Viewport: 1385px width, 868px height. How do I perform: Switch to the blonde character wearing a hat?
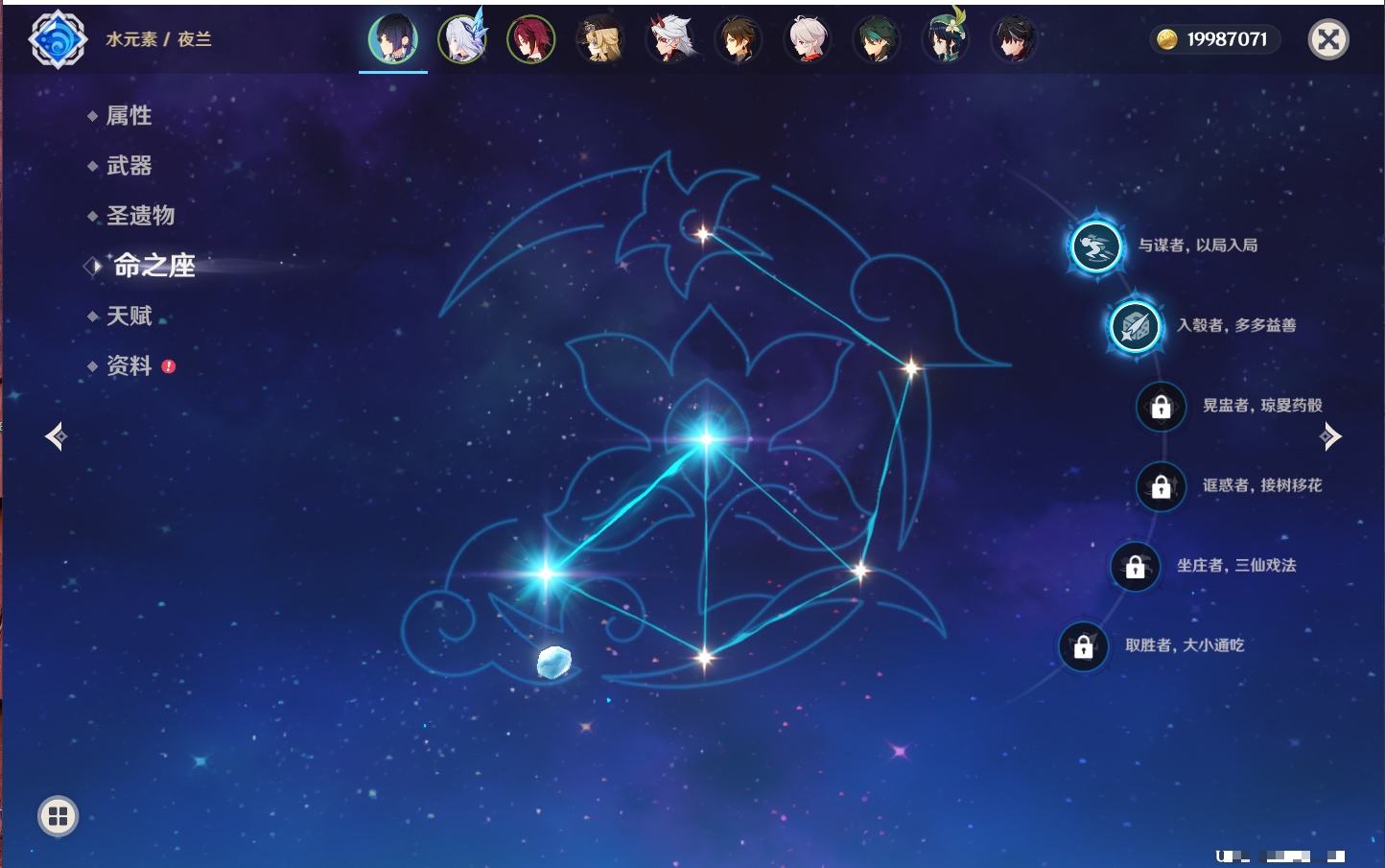[600, 39]
